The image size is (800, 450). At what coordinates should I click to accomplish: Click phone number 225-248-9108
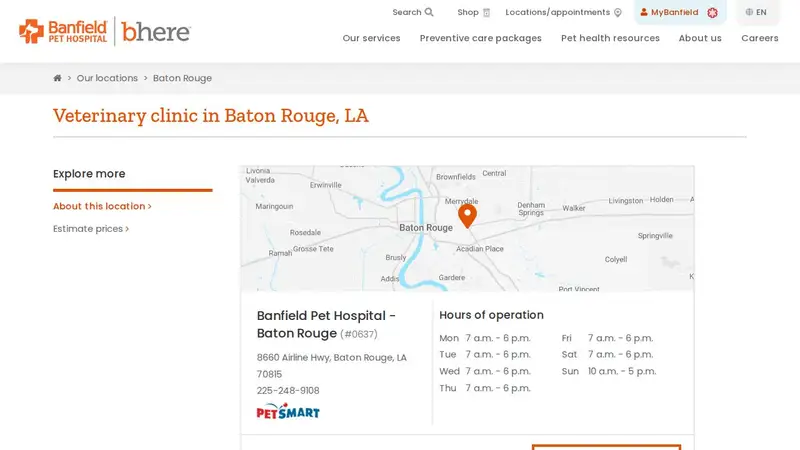[288, 390]
